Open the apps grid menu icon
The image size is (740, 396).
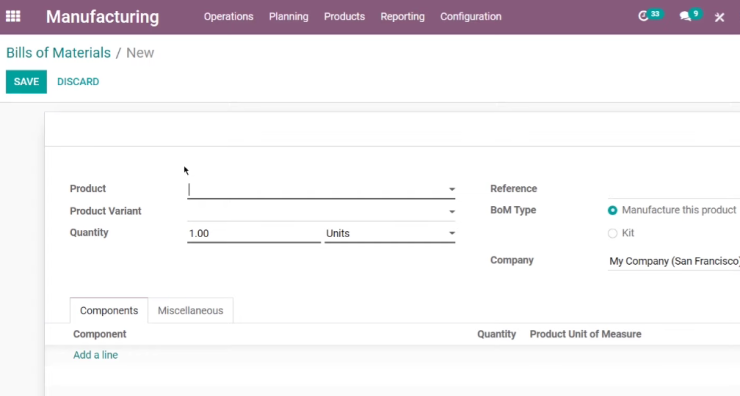13,17
